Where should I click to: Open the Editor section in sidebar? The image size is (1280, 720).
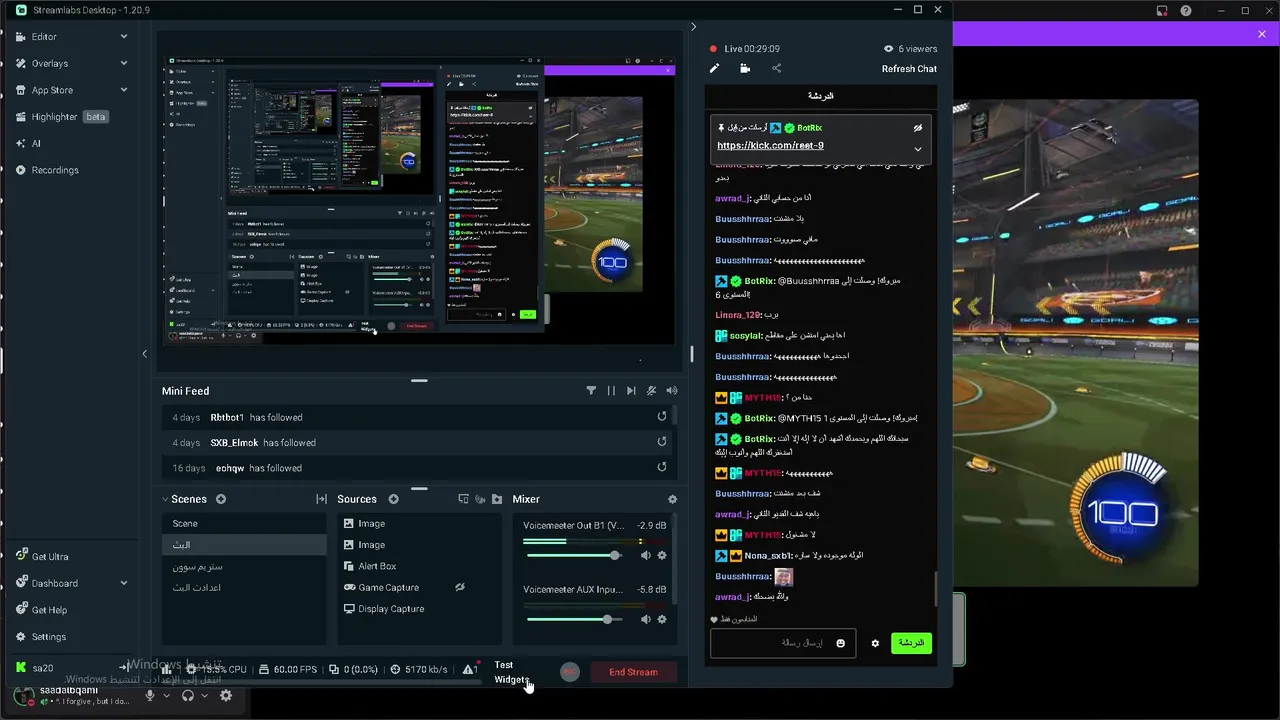coord(44,36)
